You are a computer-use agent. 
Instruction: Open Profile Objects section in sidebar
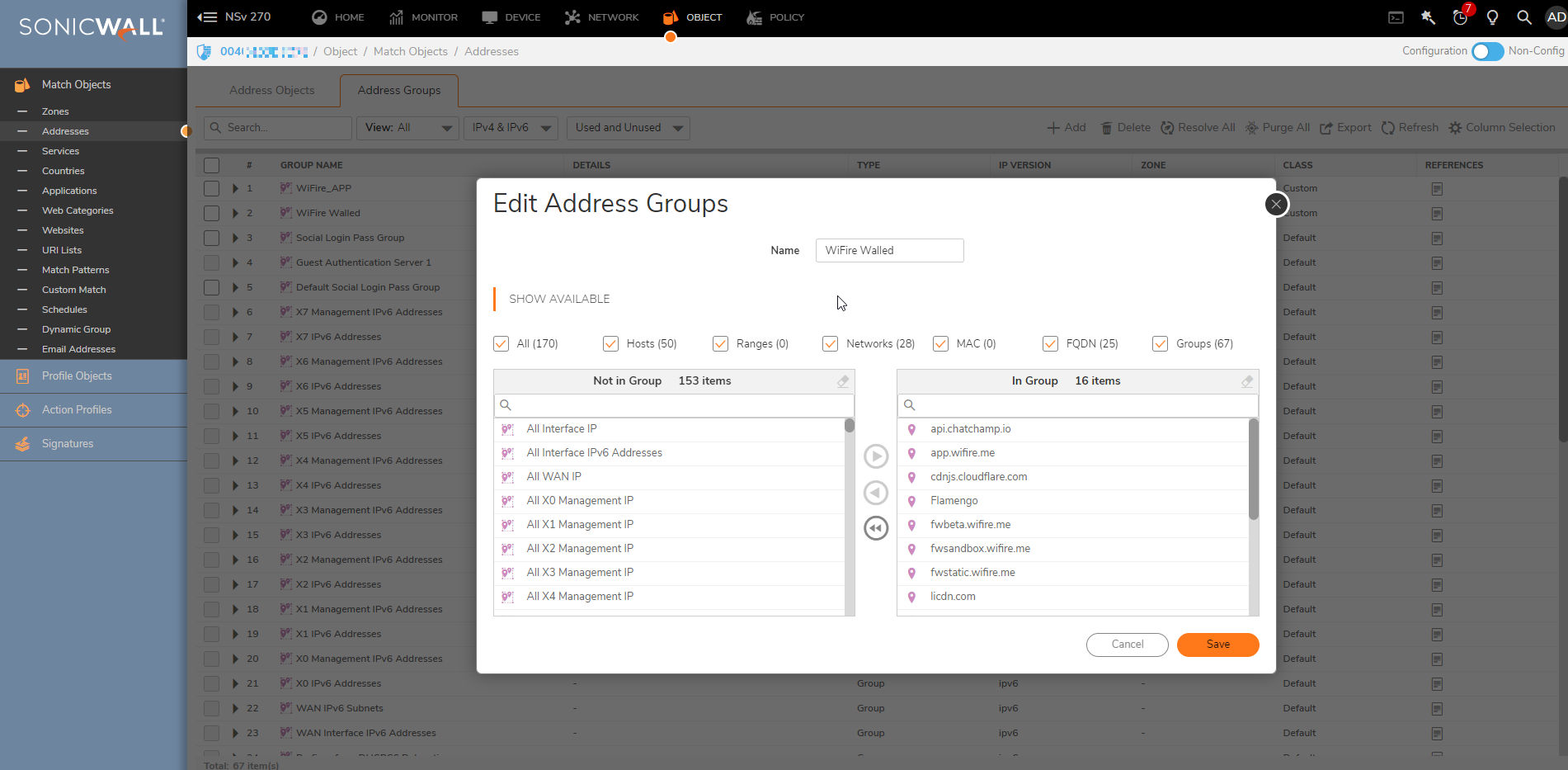point(93,376)
